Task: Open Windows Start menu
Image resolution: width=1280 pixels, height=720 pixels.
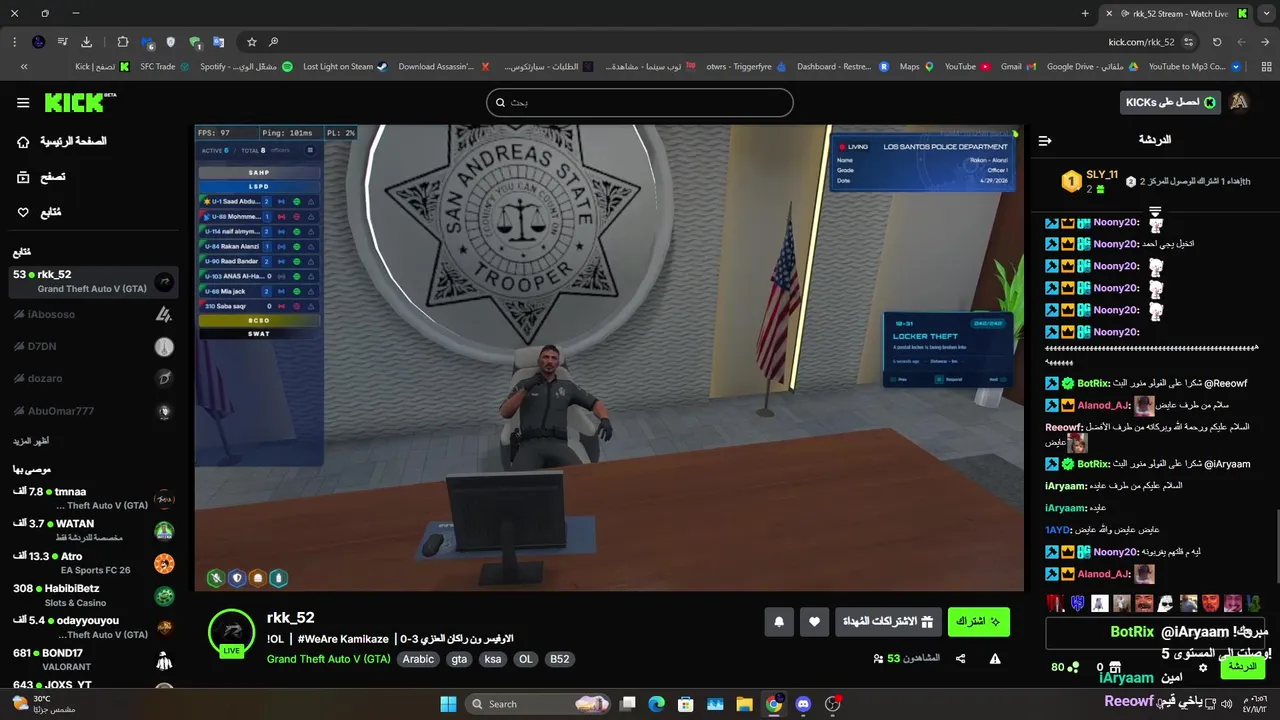Action: [x=448, y=704]
